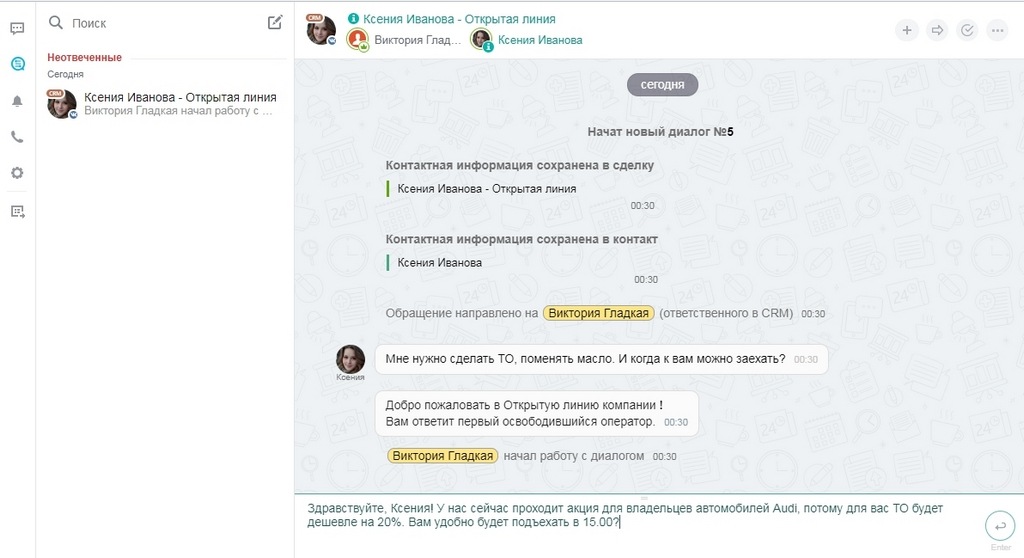This screenshot has width=1024, height=558.
Task: Click the message about ТО and oil change
Action: pyautogui.click(x=601, y=359)
